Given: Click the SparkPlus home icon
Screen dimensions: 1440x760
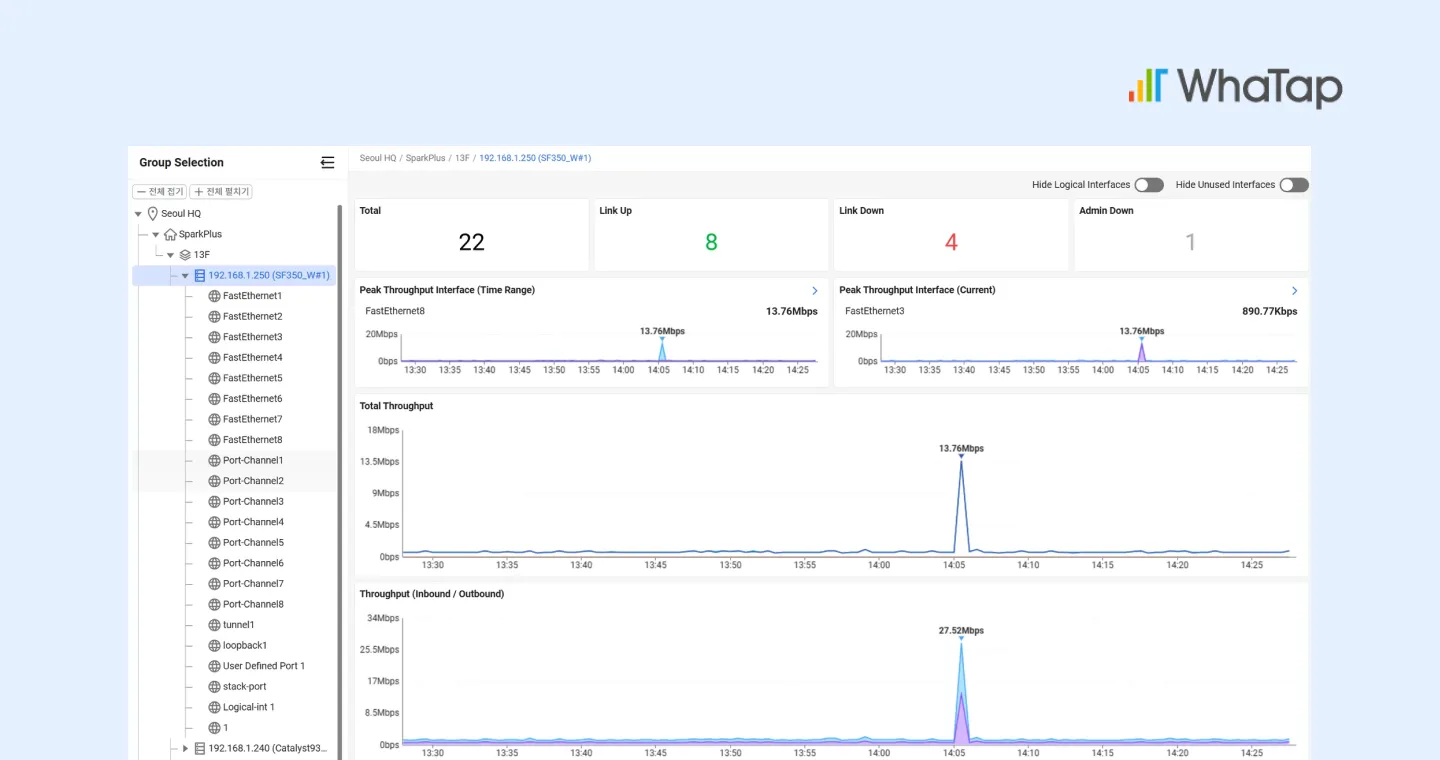Looking at the screenshot, I should click(x=170, y=234).
